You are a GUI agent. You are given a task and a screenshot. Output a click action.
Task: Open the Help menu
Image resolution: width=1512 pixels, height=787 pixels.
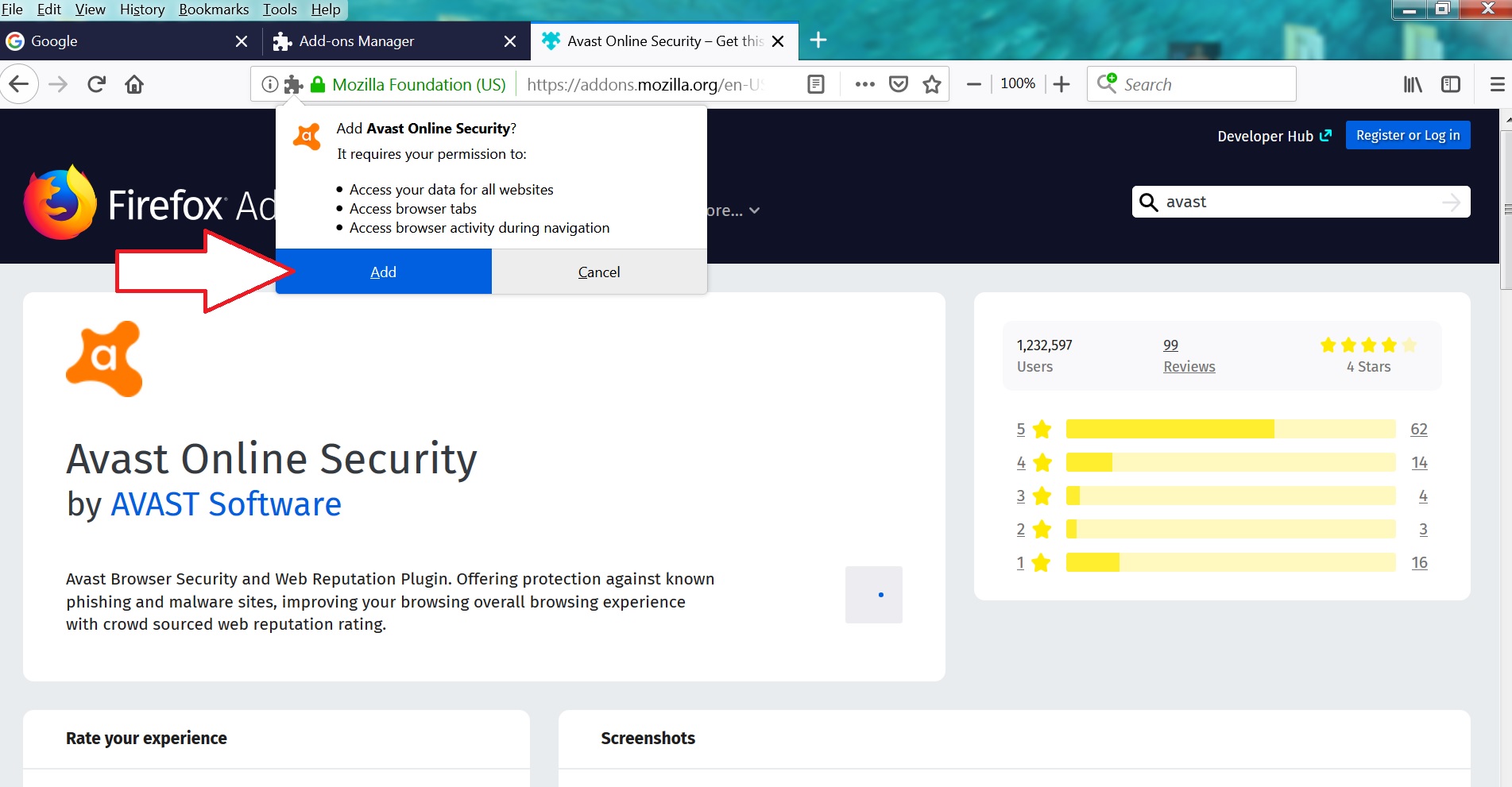(x=326, y=10)
